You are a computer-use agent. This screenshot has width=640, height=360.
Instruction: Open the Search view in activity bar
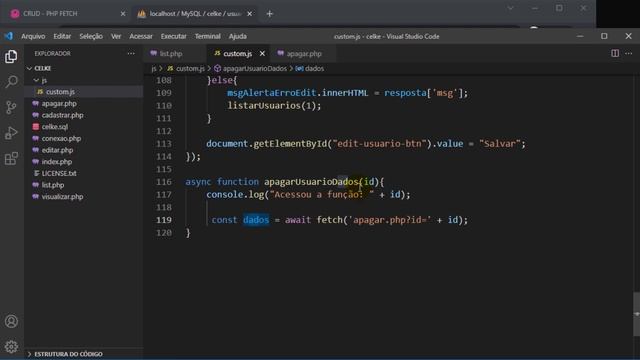[11, 82]
